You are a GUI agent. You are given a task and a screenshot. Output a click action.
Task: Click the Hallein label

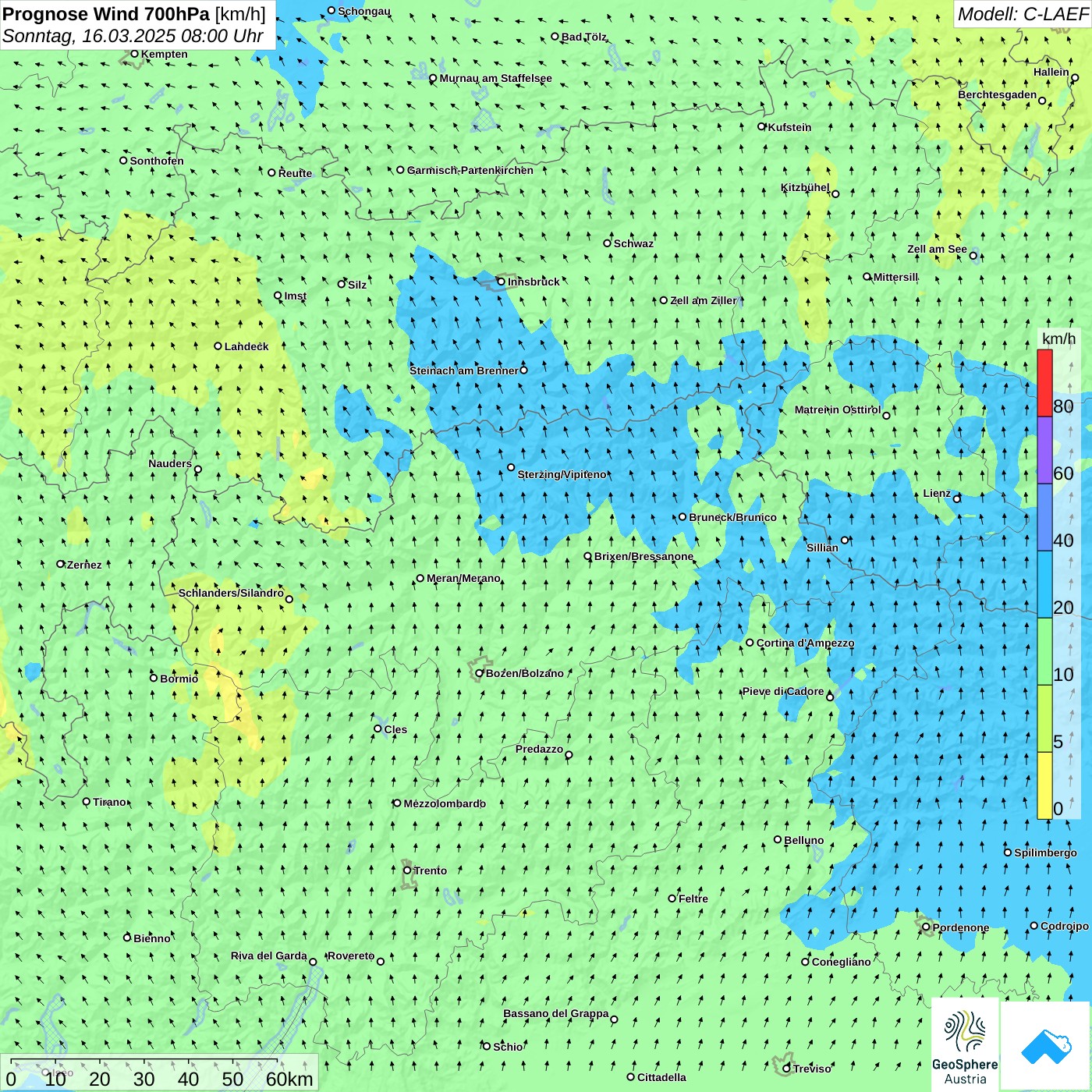click(1051, 72)
